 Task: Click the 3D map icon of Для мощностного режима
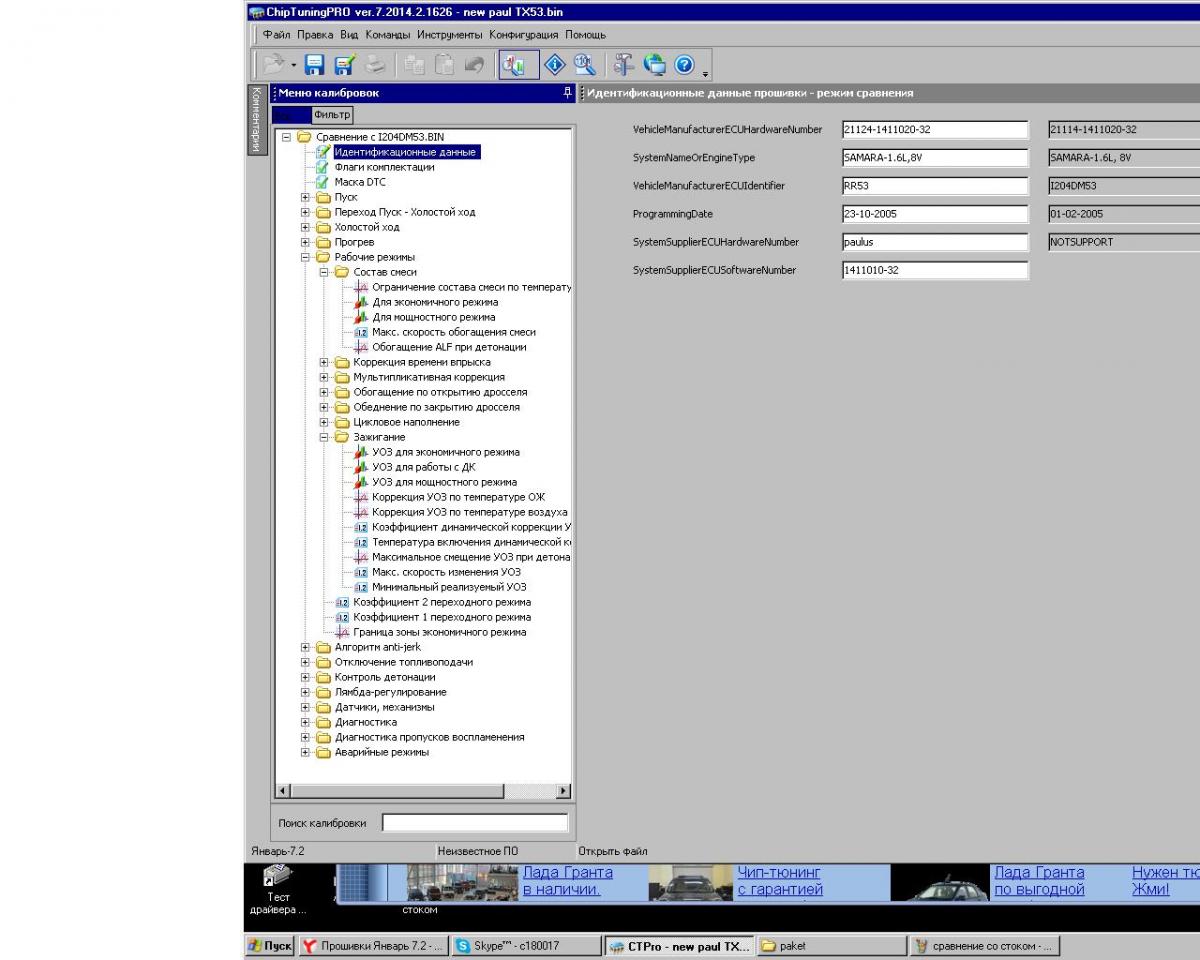[362, 317]
